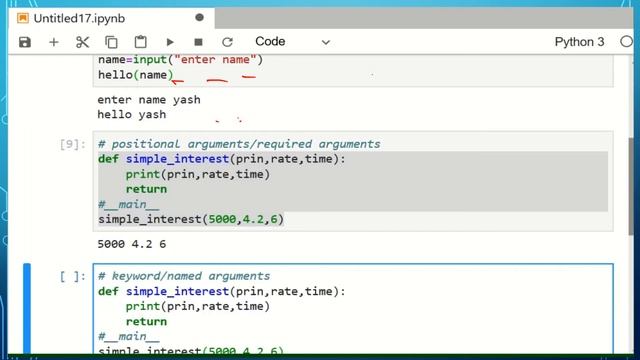Interrupt the kernel with the stop icon
Viewport: 640px width, 360px height.
coord(198,42)
